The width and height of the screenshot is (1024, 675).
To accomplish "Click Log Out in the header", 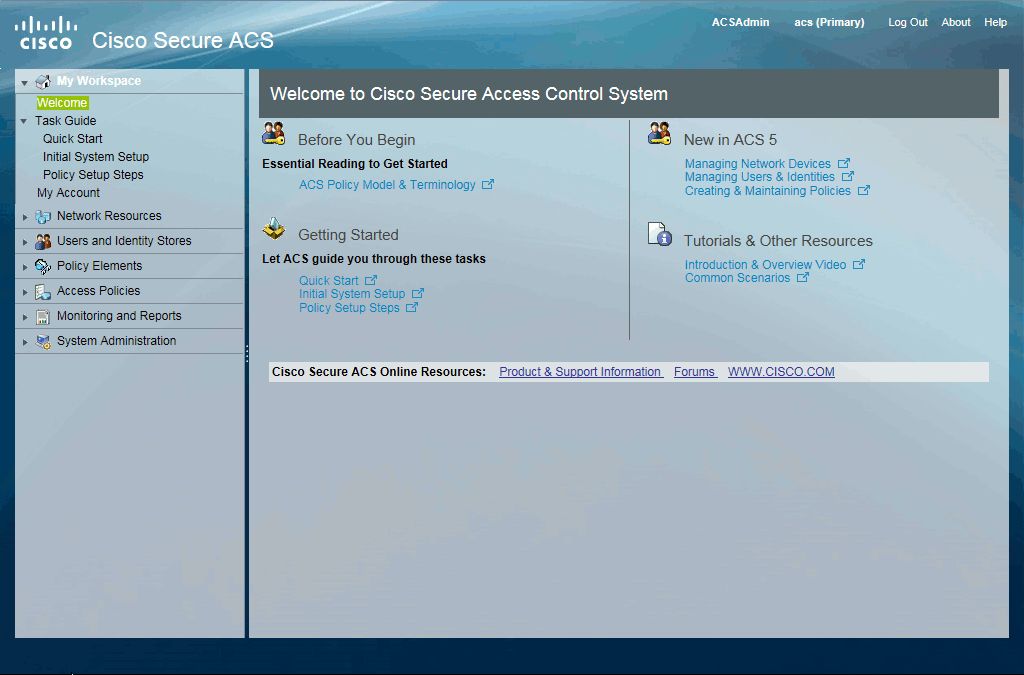I will pos(907,22).
